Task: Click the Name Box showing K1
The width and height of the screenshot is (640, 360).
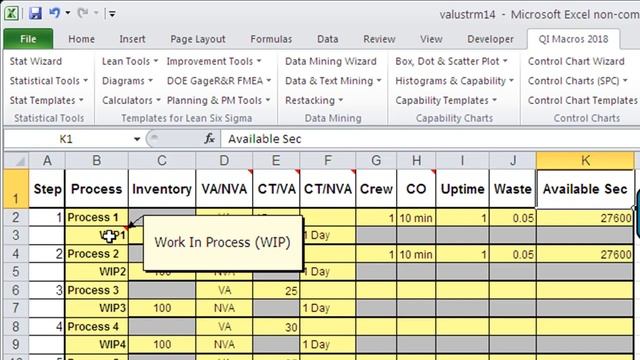Action: coord(67,139)
